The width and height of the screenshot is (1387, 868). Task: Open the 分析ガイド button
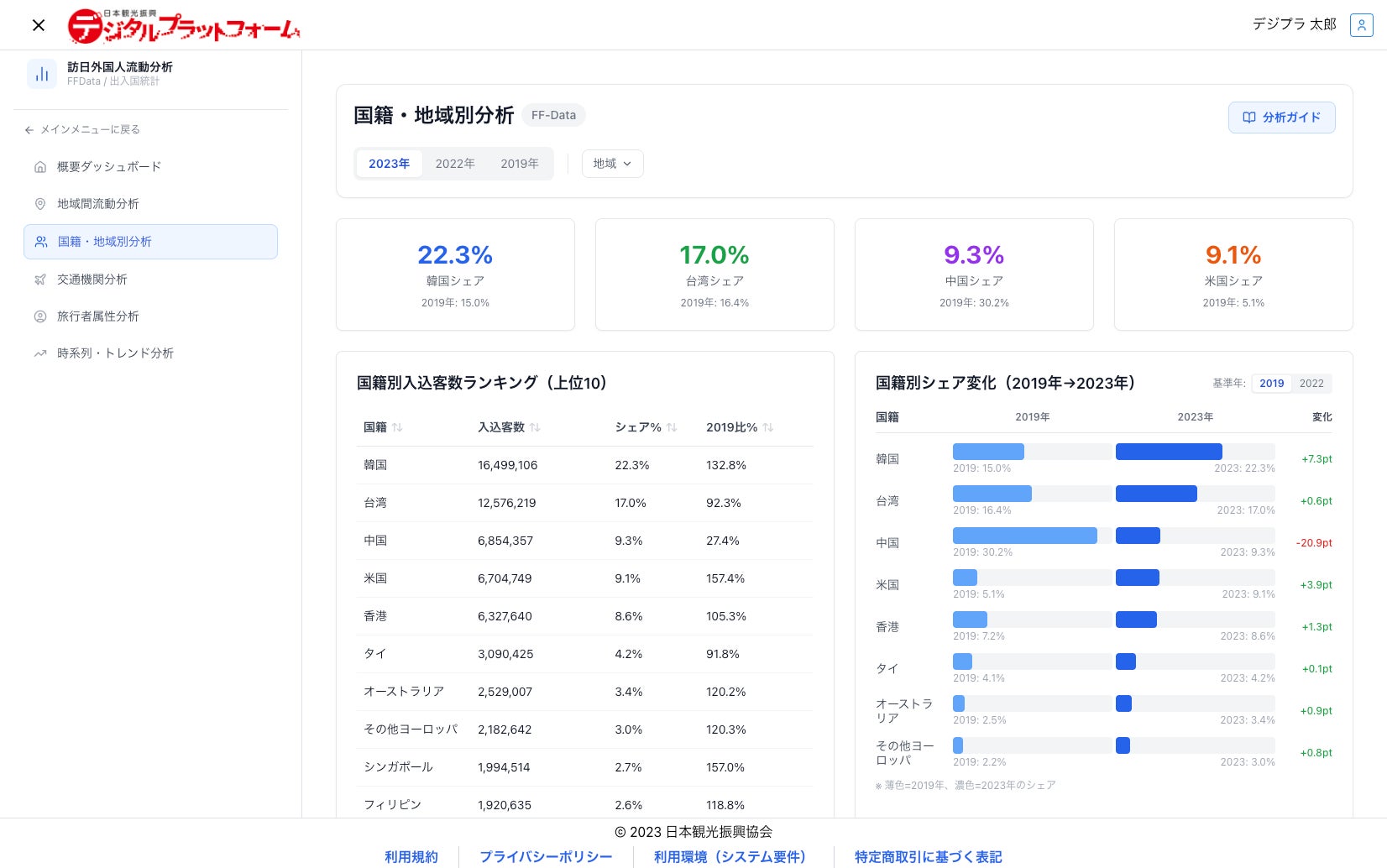point(1281,118)
